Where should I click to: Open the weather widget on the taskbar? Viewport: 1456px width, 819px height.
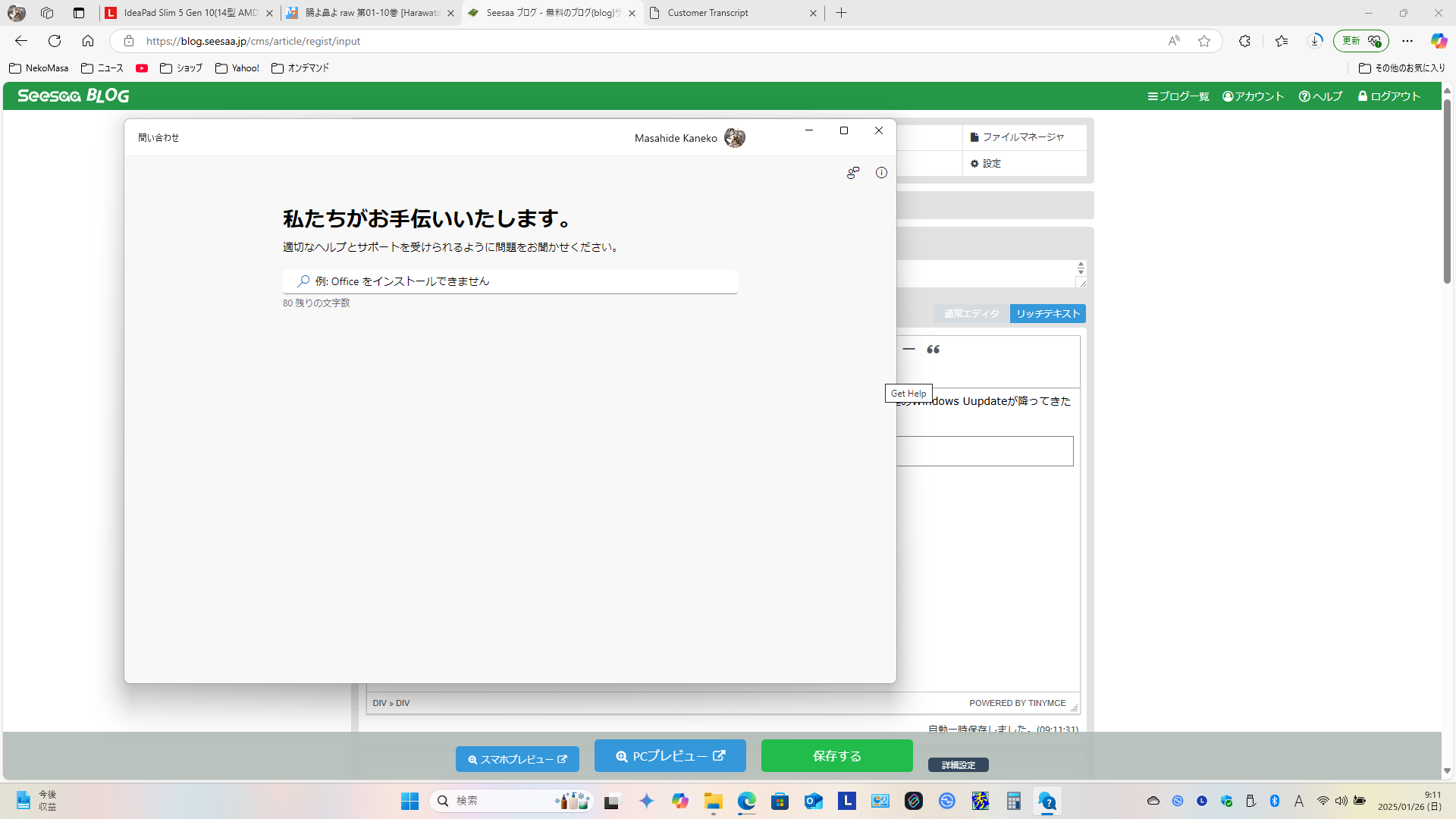coord(36,801)
